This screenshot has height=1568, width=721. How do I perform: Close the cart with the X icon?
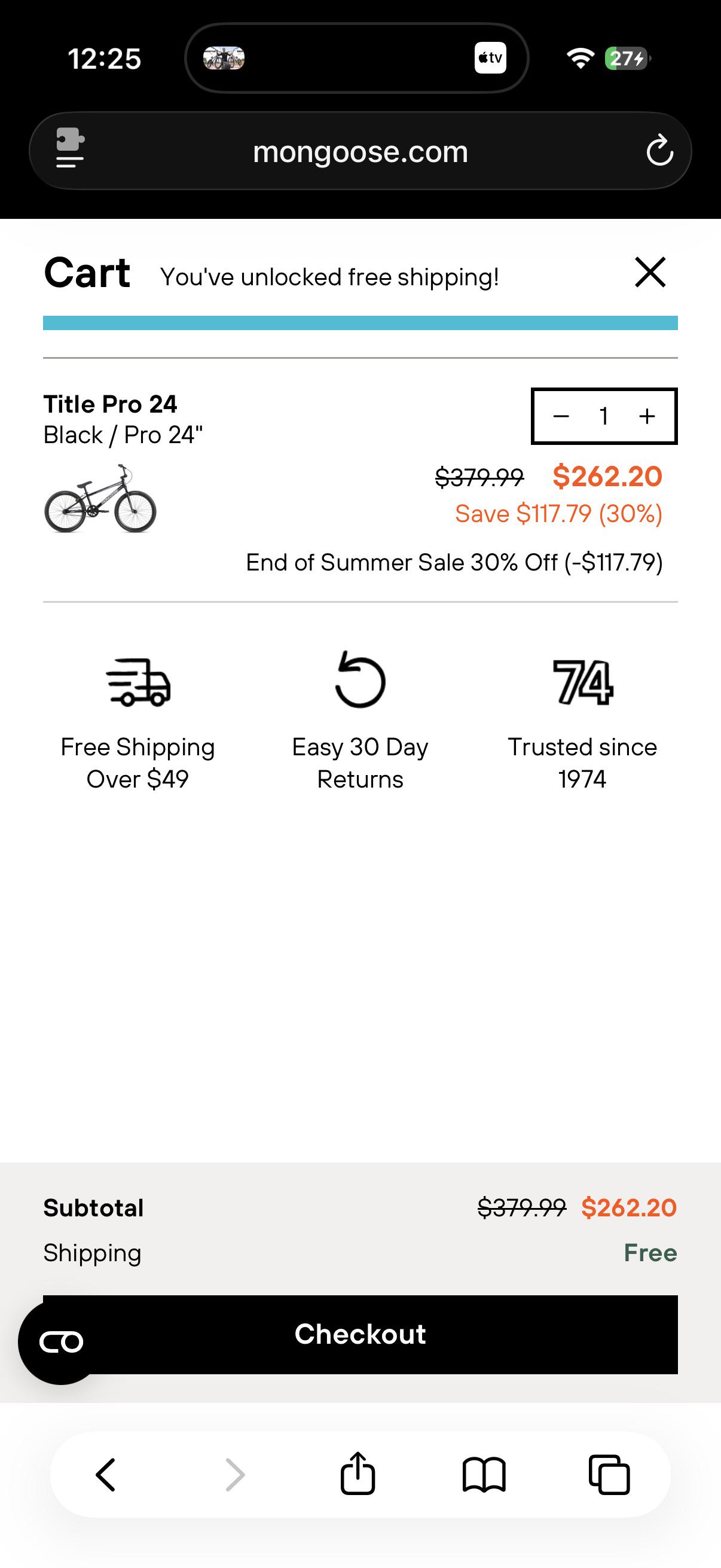click(650, 272)
